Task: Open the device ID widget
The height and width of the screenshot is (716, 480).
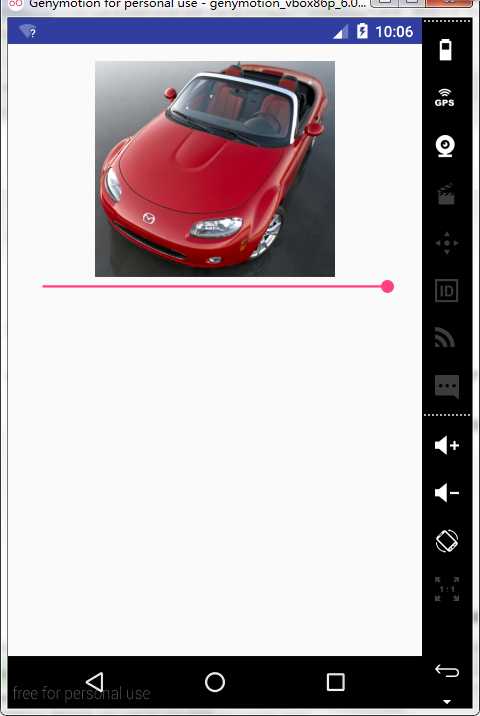Action: click(x=446, y=291)
